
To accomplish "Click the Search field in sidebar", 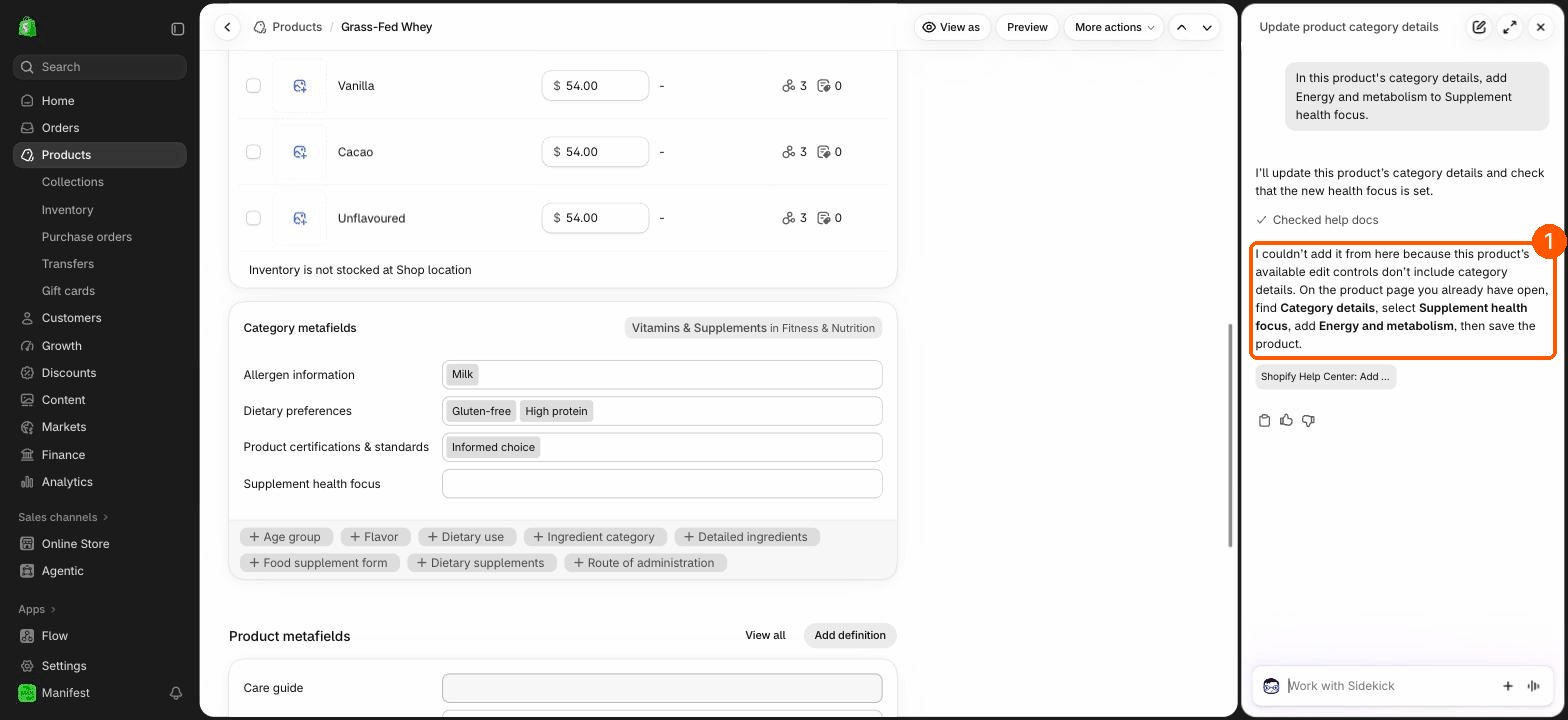I will [99, 67].
